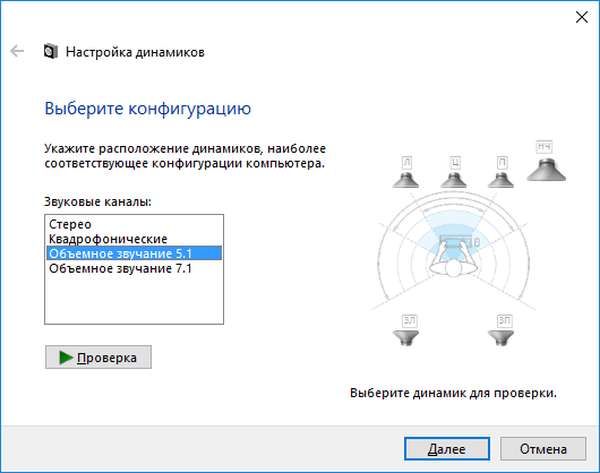This screenshot has width=600, height=473.
Task: Select Стерео in the channel list
Action: pyautogui.click(x=71, y=225)
